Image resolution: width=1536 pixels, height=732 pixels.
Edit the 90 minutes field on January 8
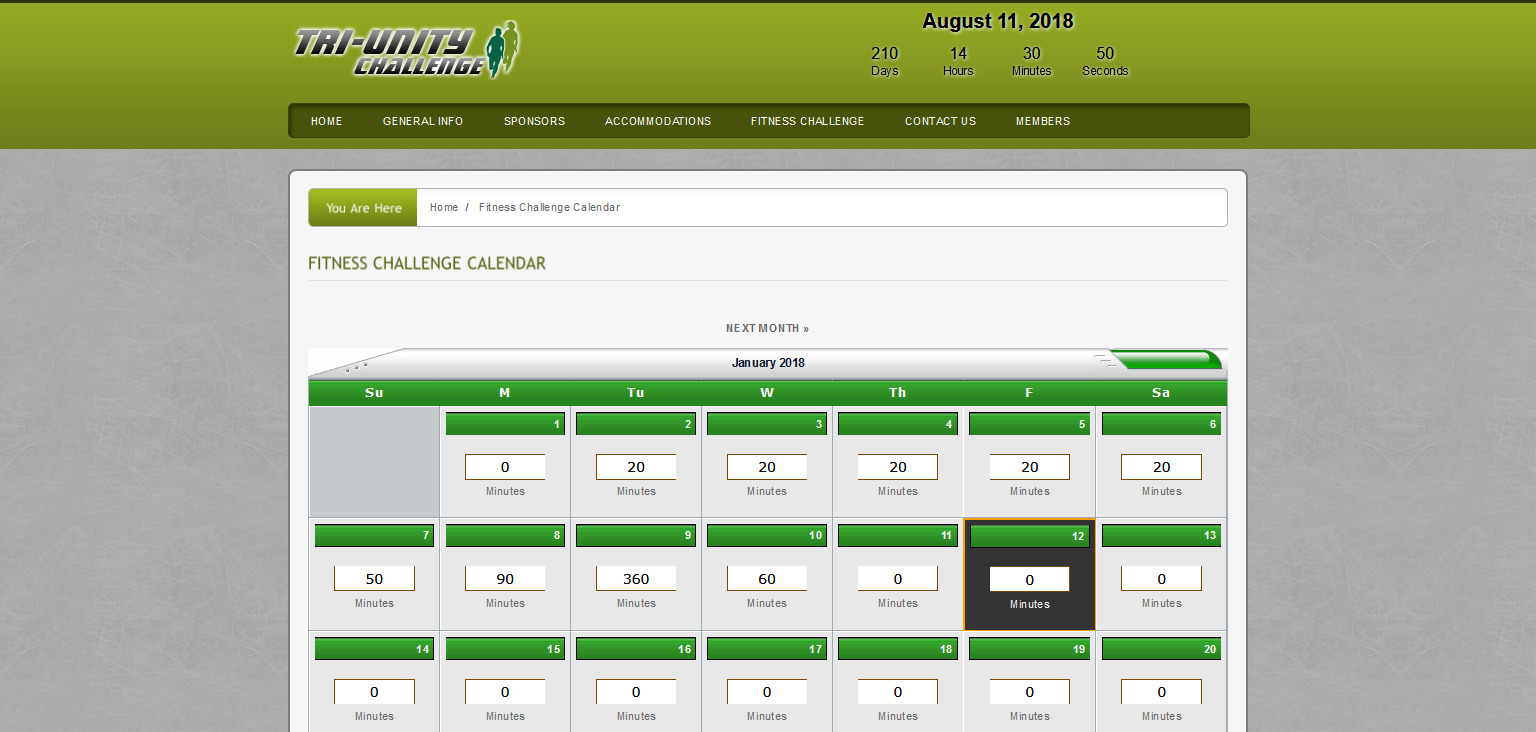(x=505, y=579)
